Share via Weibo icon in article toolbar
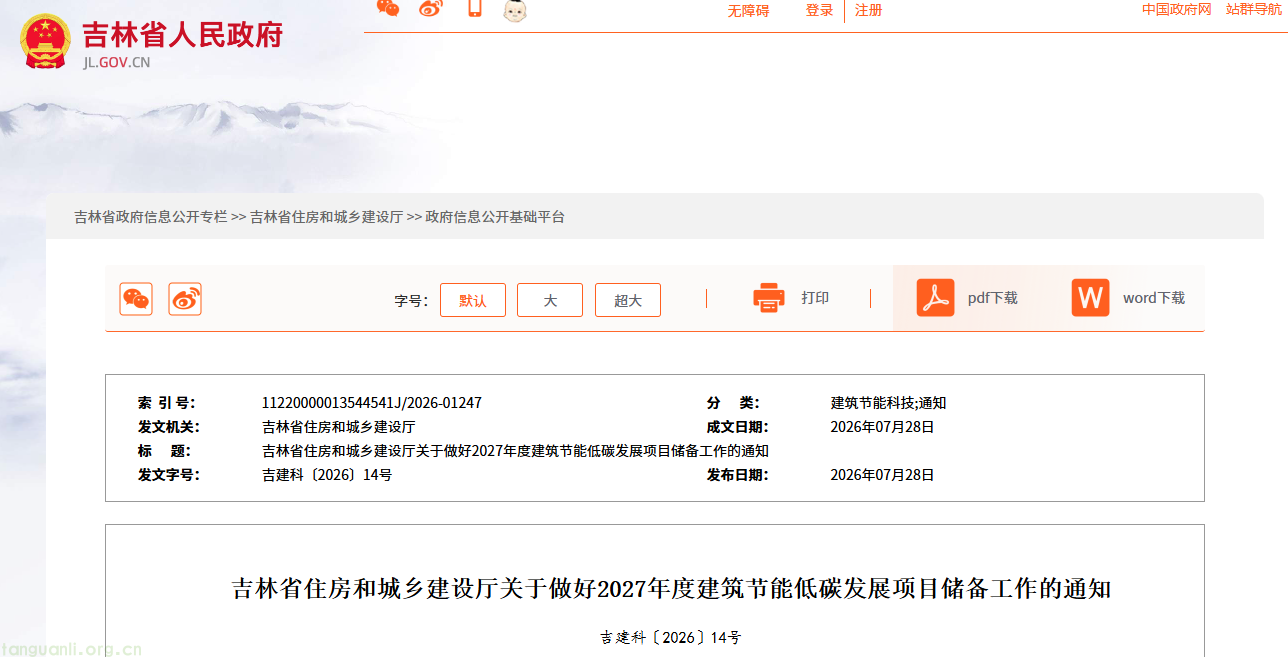Screen dimensions: 1288x657 click(x=185, y=299)
